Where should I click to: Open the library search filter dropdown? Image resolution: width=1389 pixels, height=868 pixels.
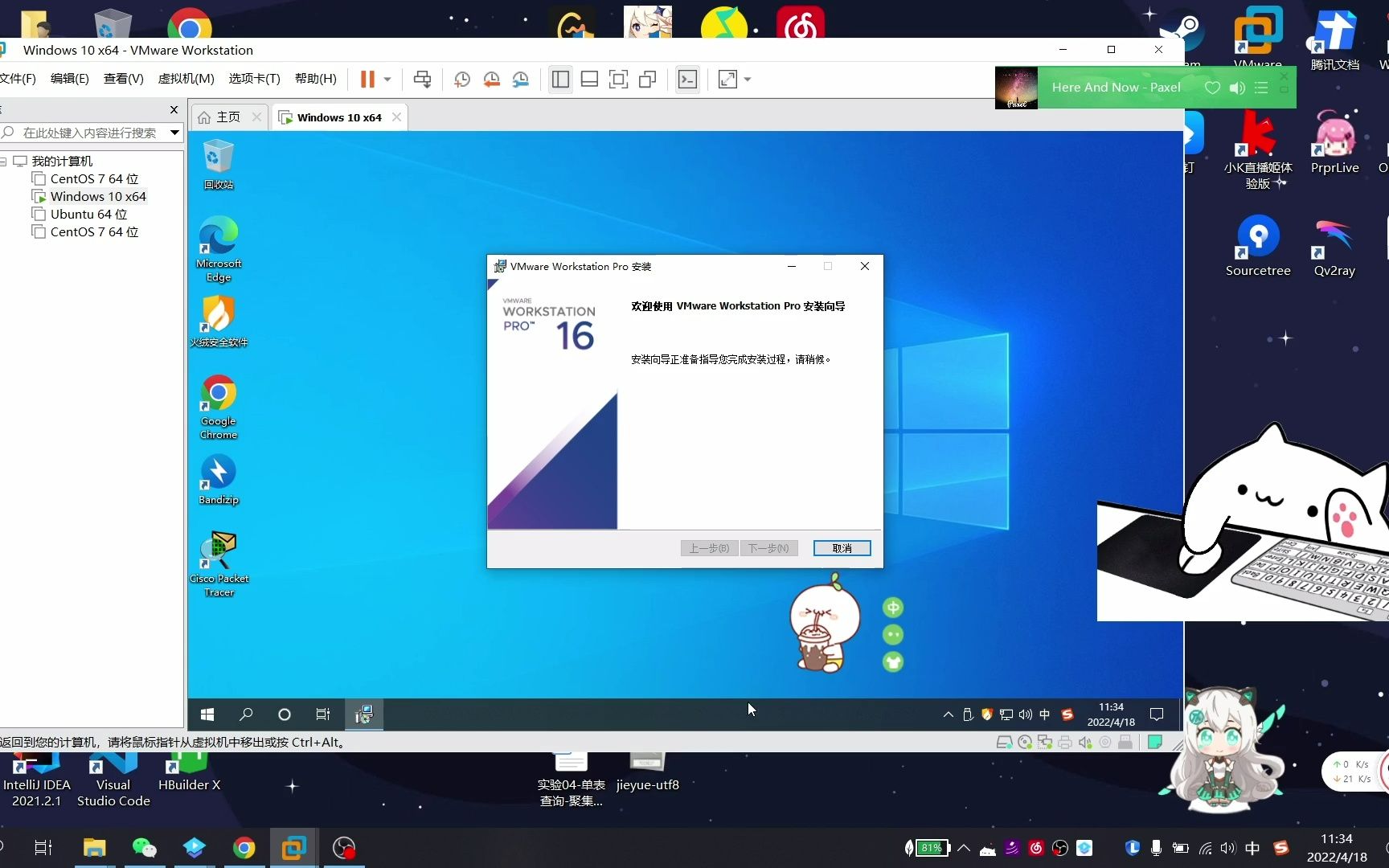(x=174, y=133)
